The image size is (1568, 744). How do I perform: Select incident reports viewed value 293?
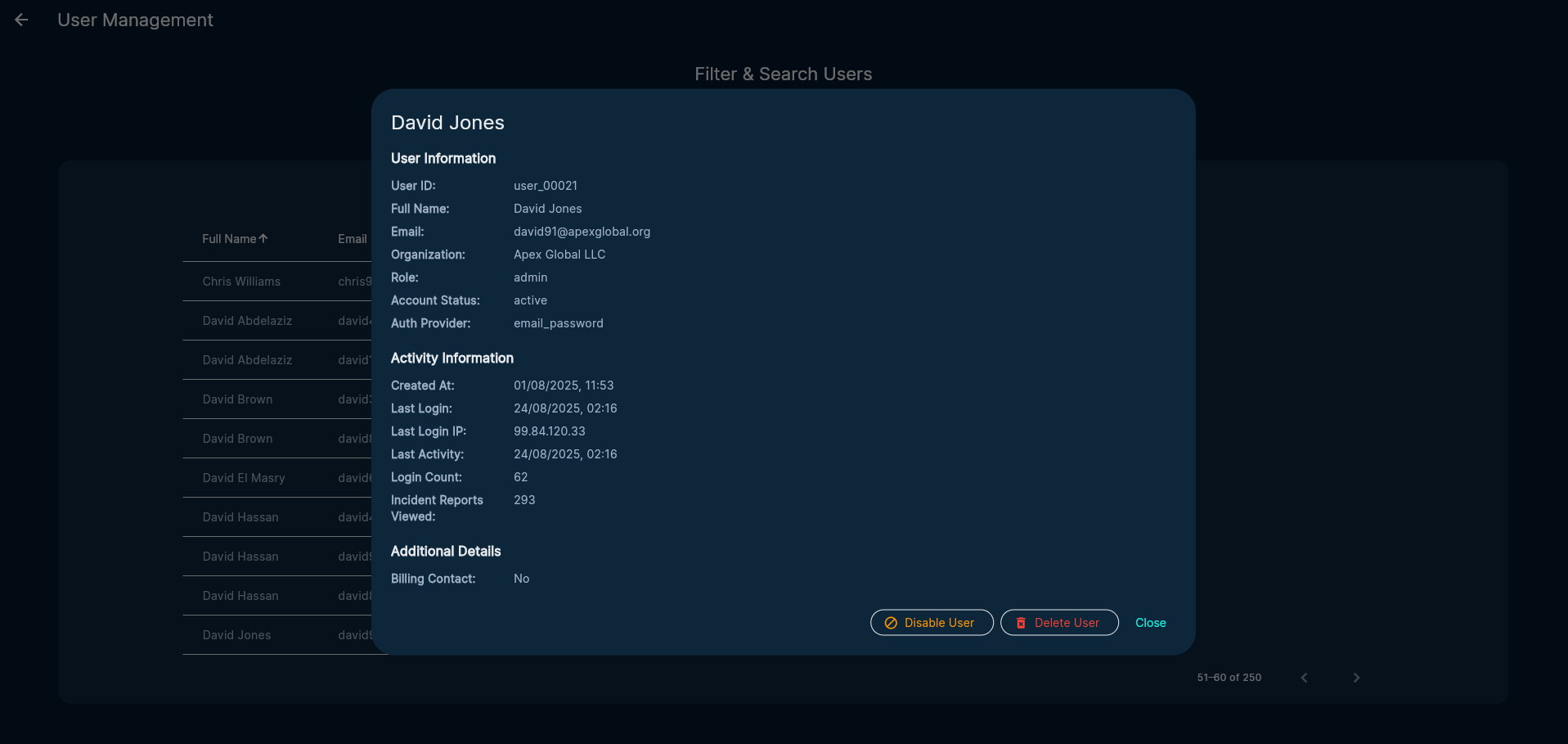[x=524, y=500]
